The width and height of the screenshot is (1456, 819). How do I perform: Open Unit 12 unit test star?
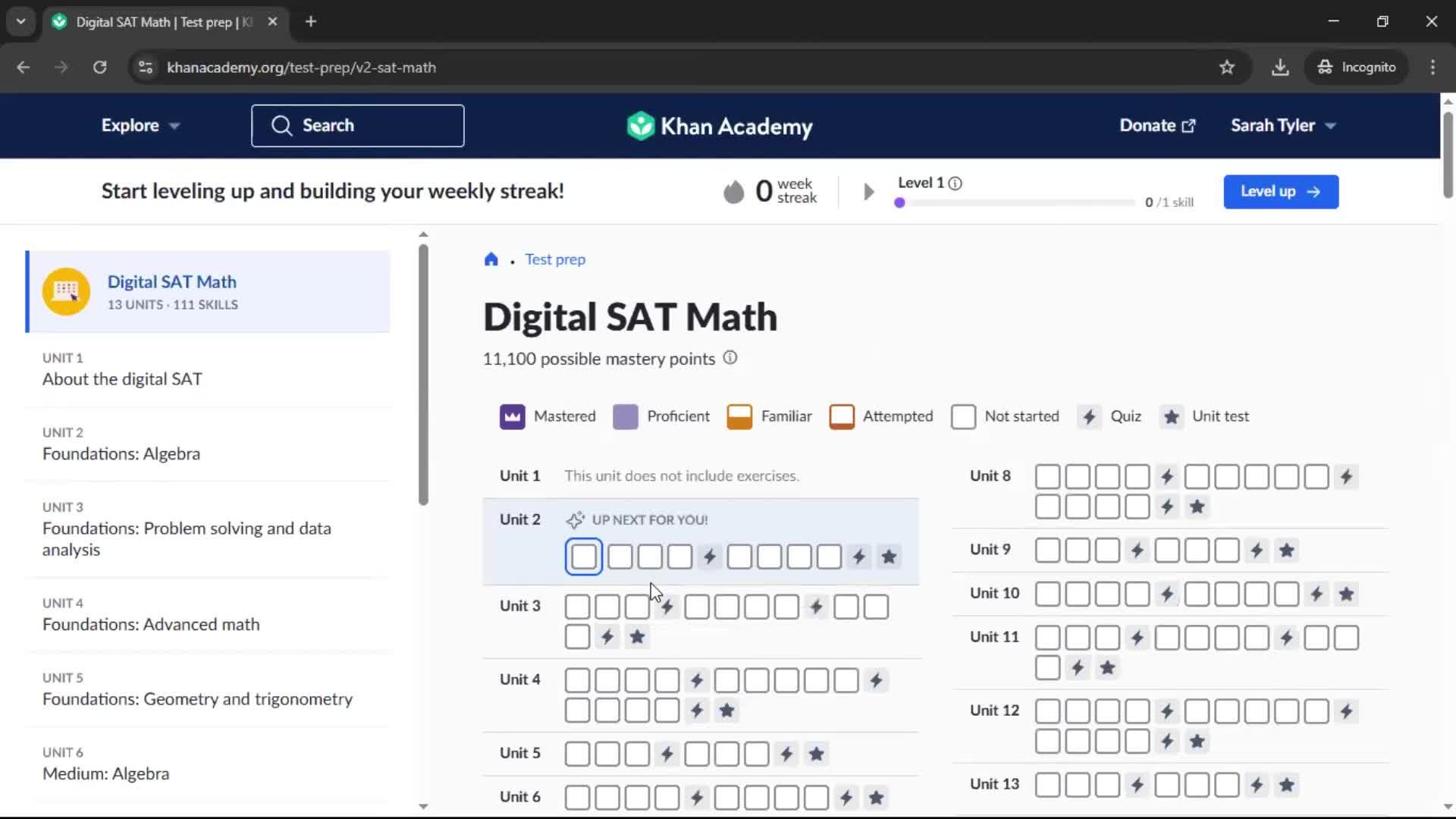click(1197, 742)
